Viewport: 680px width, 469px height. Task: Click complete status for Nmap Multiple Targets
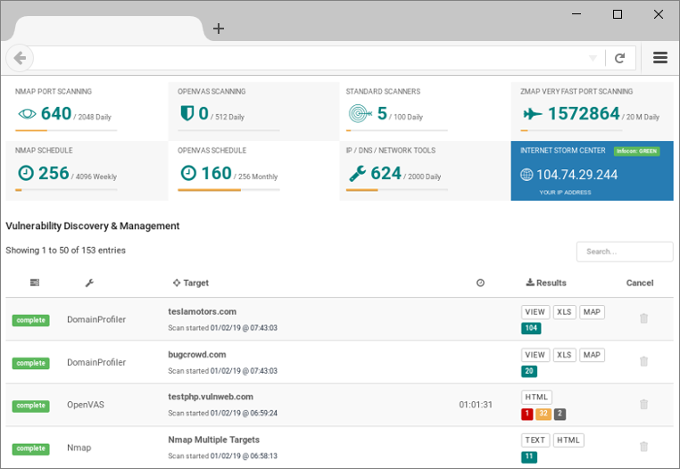[31, 449]
